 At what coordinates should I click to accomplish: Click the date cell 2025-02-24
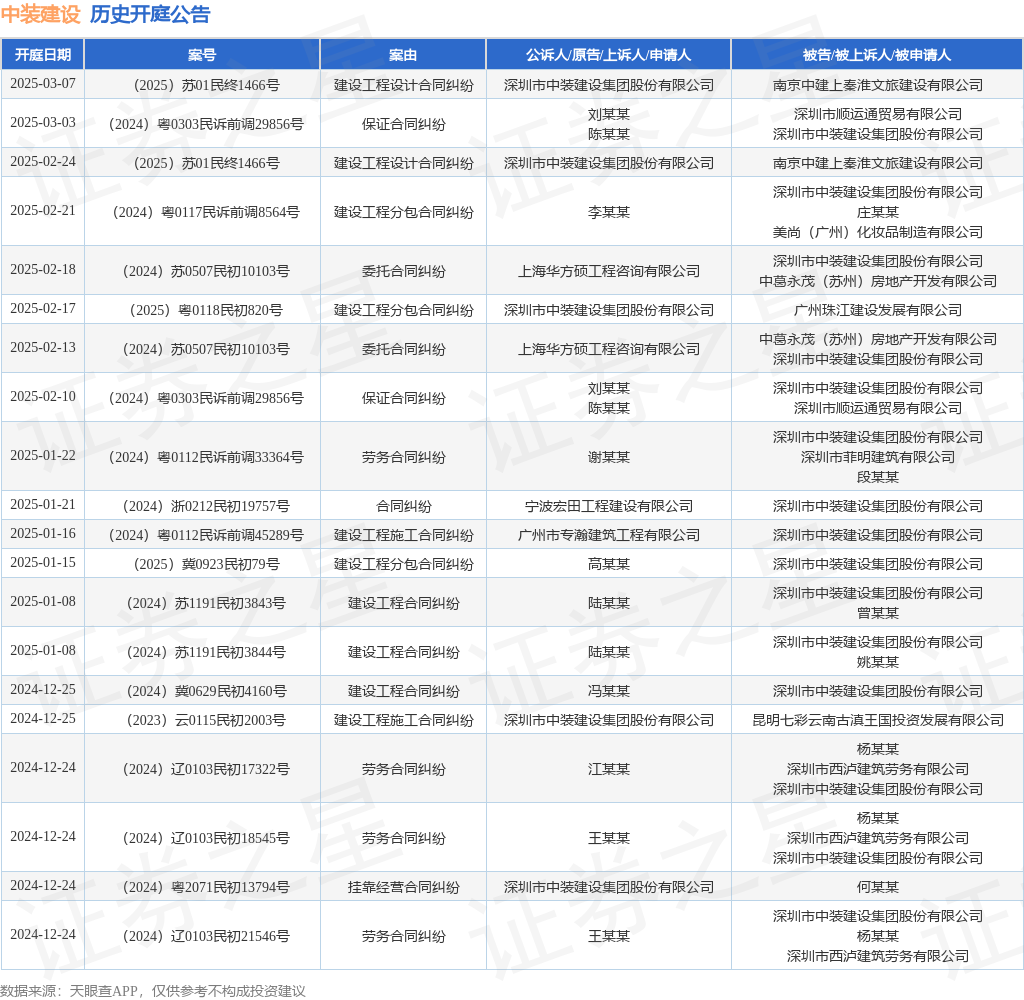[x=42, y=161]
